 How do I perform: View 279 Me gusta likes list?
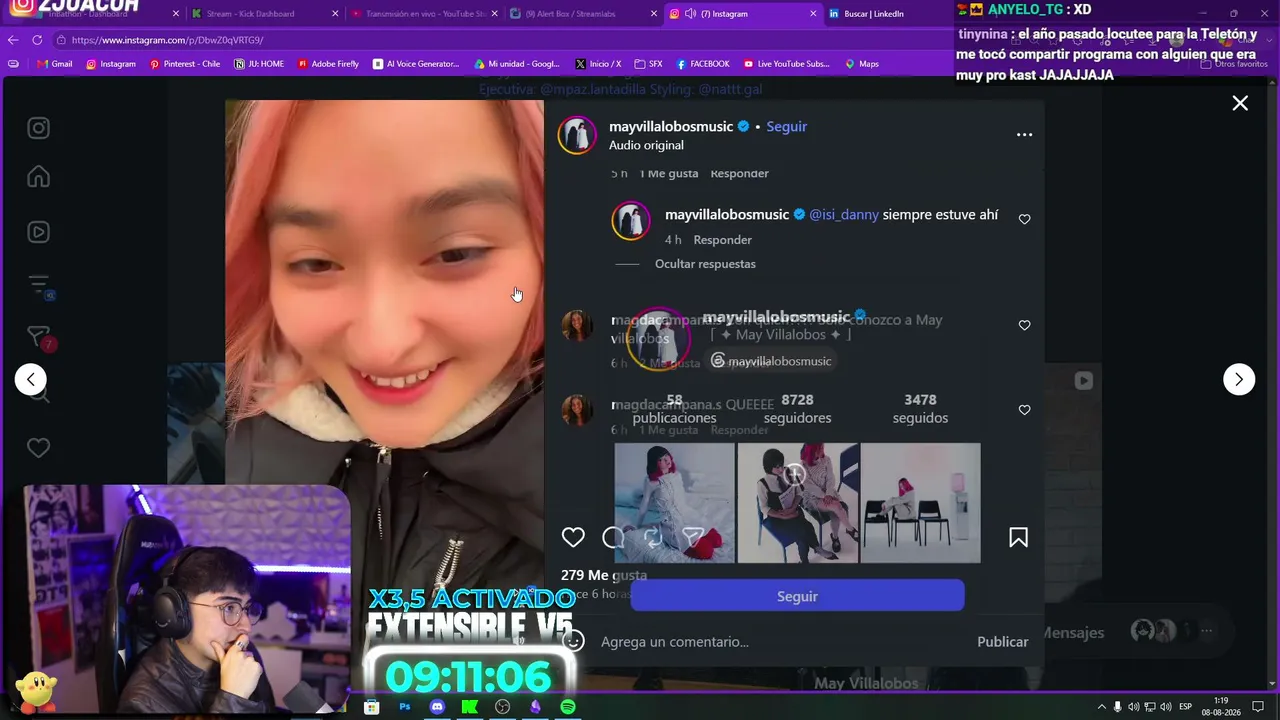click(604, 575)
